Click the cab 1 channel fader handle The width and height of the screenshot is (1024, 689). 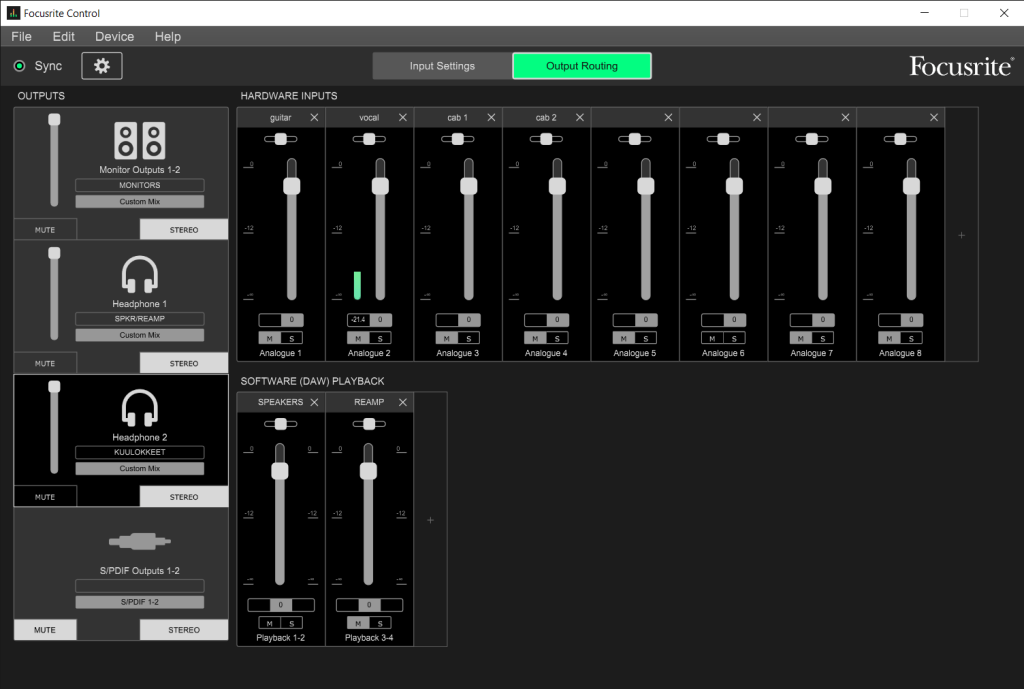[x=468, y=186]
